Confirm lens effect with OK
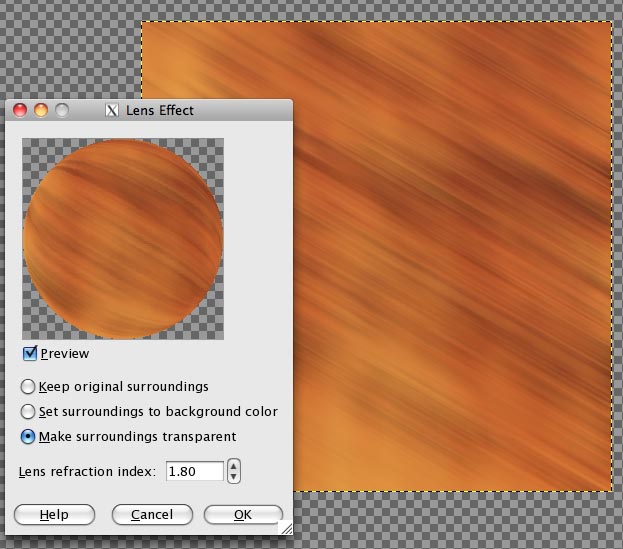 [x=243, y=514]
